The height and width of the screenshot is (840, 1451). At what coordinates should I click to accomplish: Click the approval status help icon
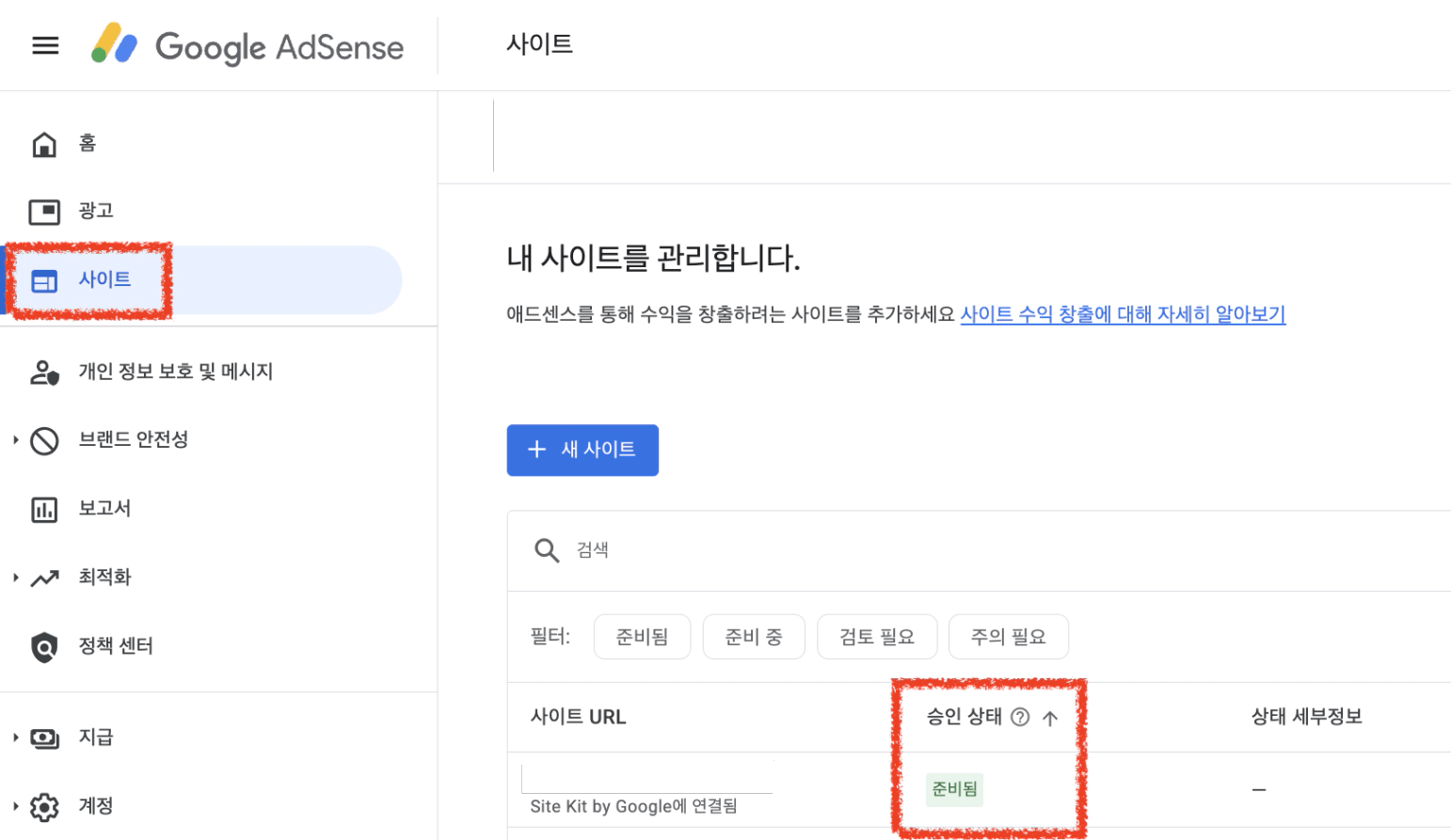(x=1020, y=717)
